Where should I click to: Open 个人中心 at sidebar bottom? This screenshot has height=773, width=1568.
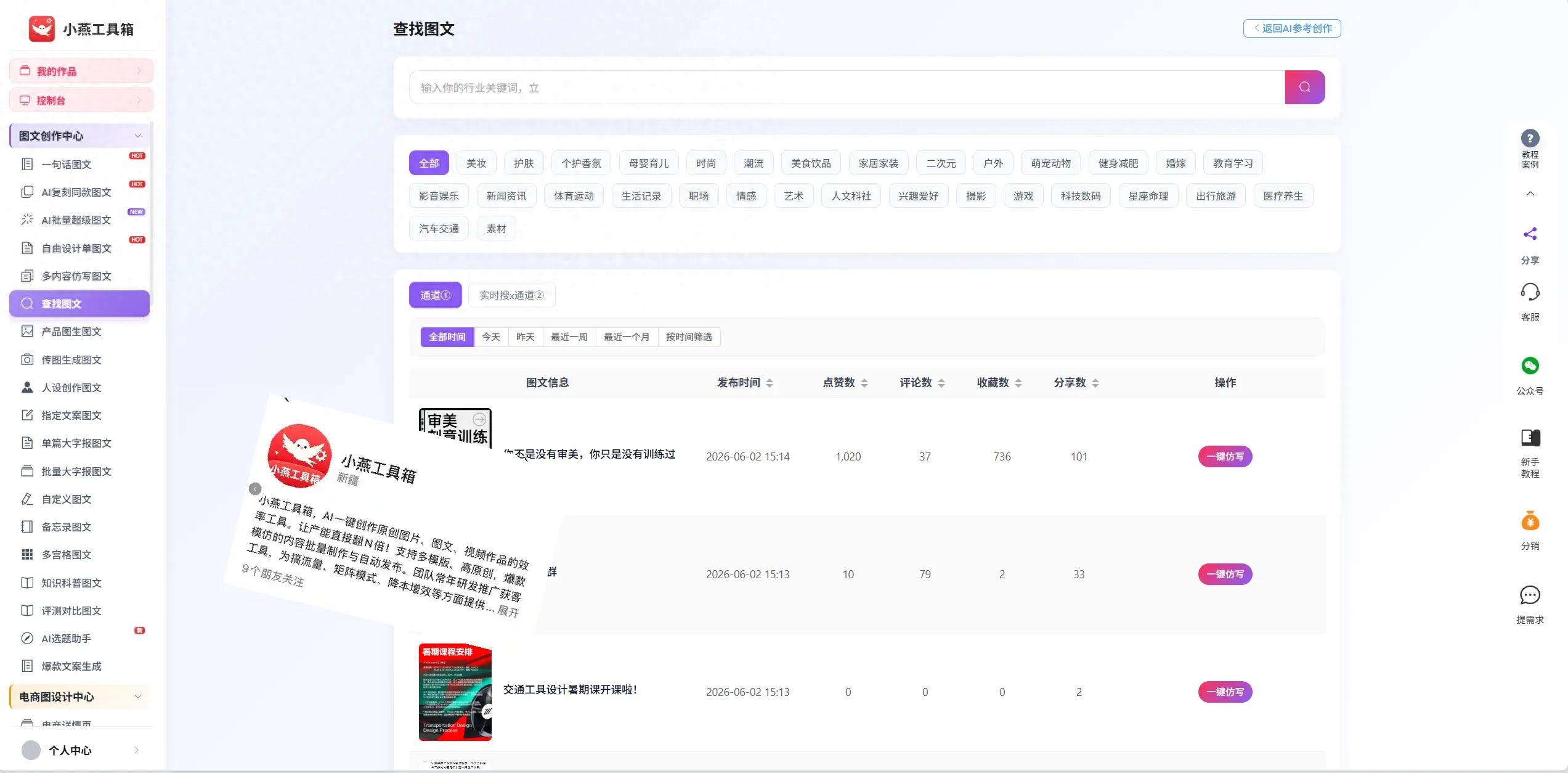[81, 750]
